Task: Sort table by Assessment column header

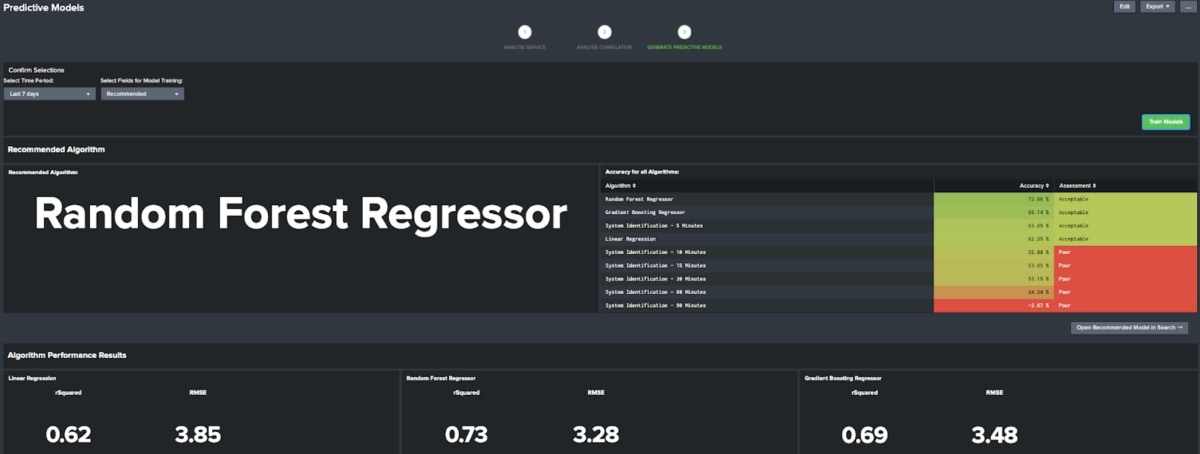Action: (1077, 185)
